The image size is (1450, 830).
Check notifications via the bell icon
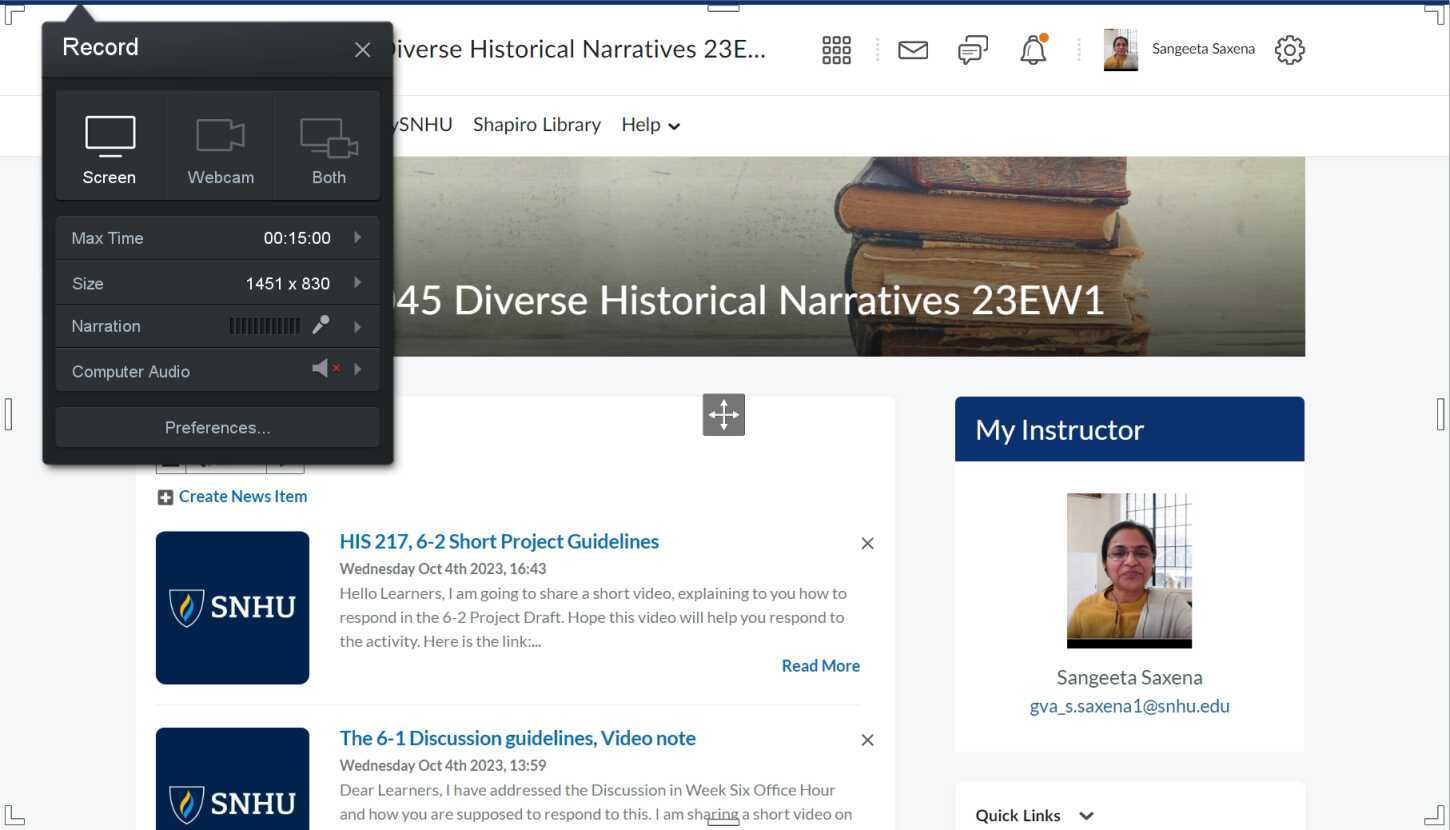click(1033, 49)
